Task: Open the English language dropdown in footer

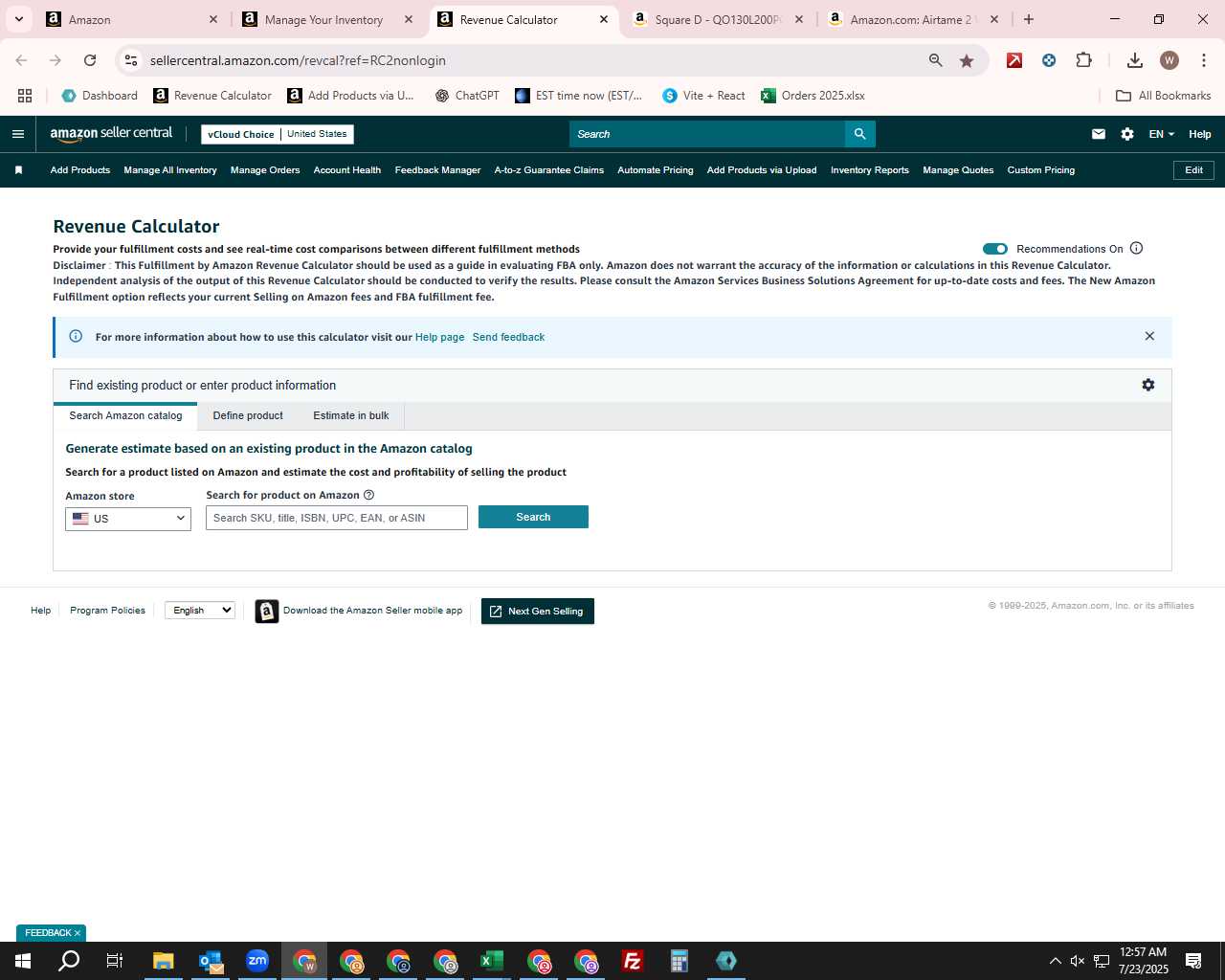Action: [x=200, y=611]
